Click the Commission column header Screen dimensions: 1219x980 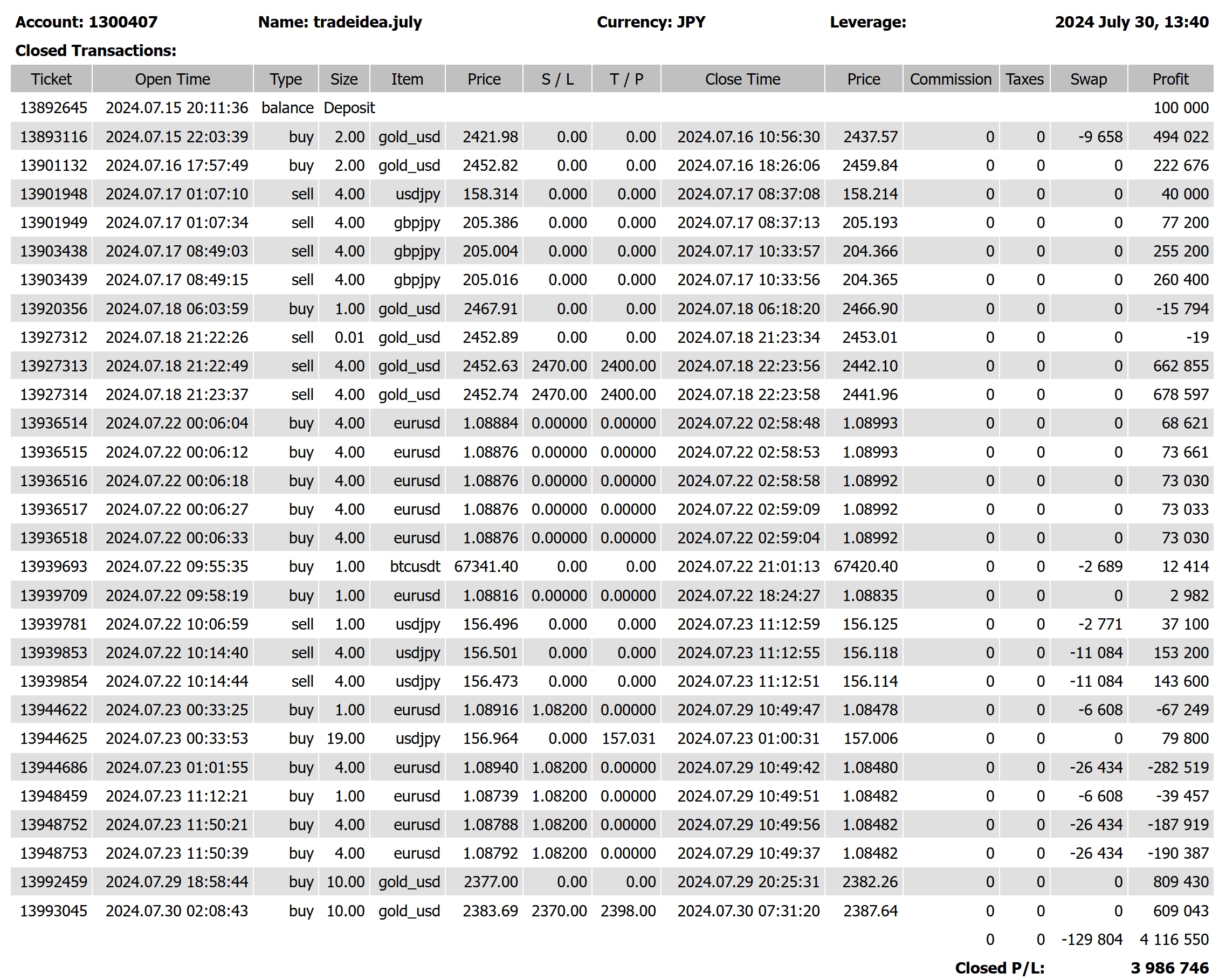coord(950,79)
